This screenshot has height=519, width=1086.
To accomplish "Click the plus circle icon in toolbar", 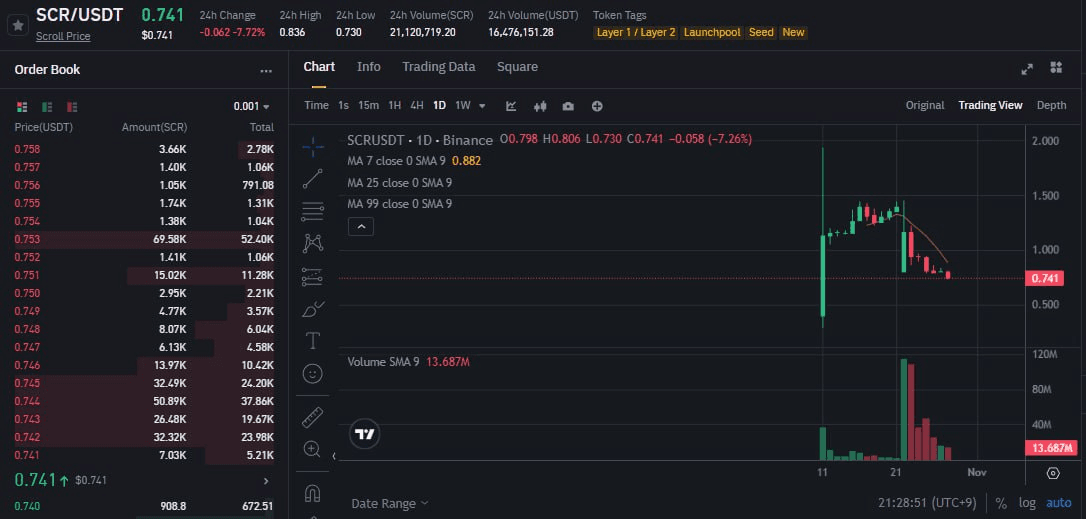I will tap(597, 106).
